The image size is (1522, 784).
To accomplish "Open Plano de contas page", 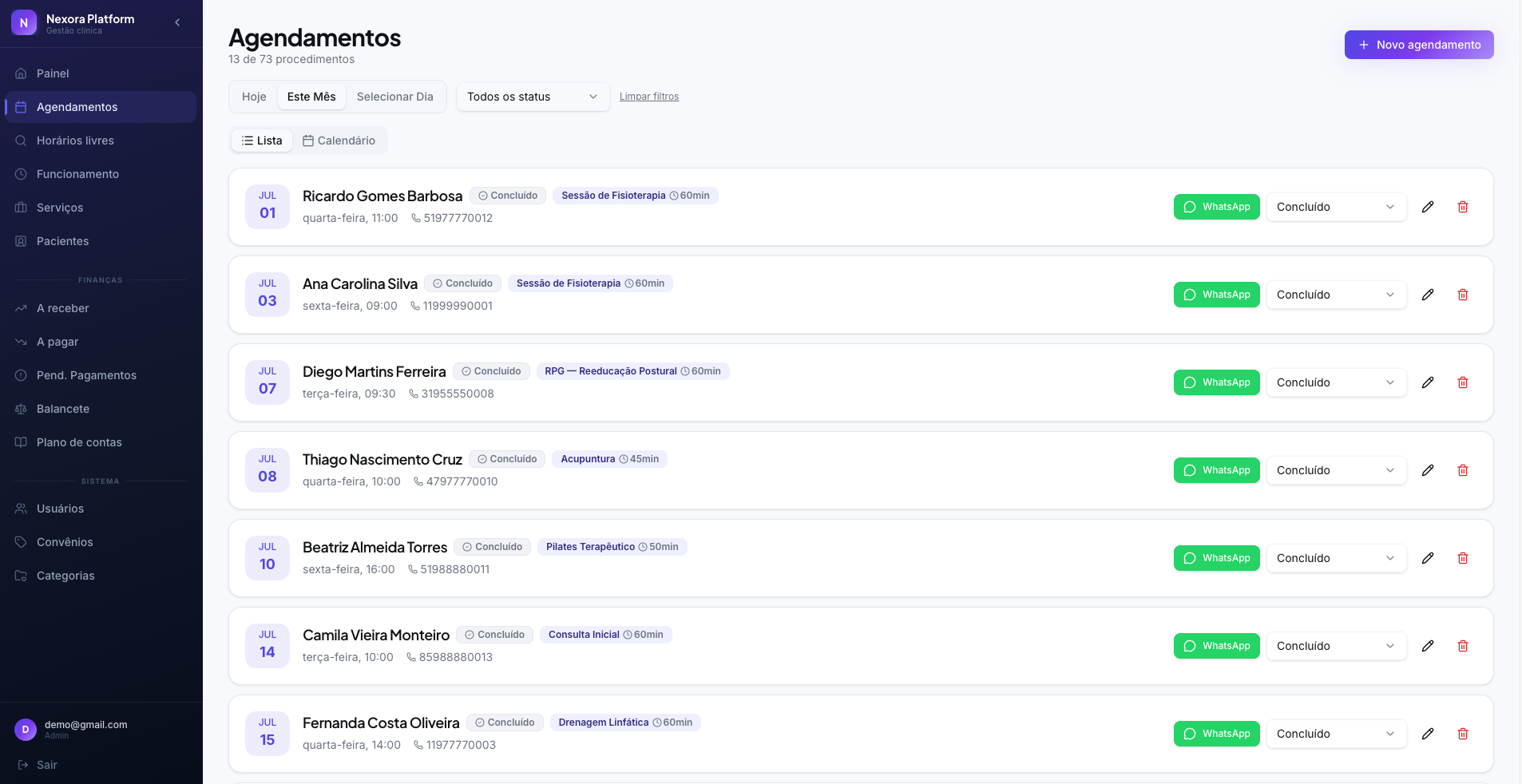I will coord(101,442).
